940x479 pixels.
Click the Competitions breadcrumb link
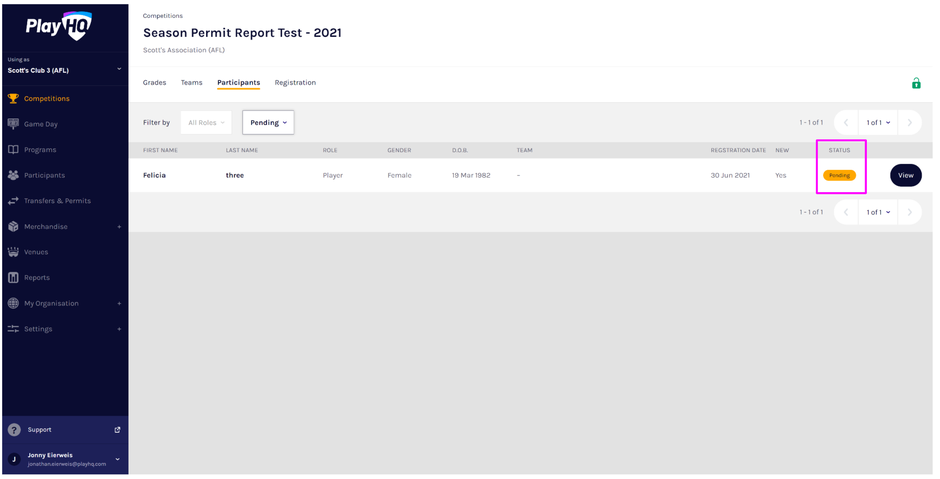click(163, 16)
